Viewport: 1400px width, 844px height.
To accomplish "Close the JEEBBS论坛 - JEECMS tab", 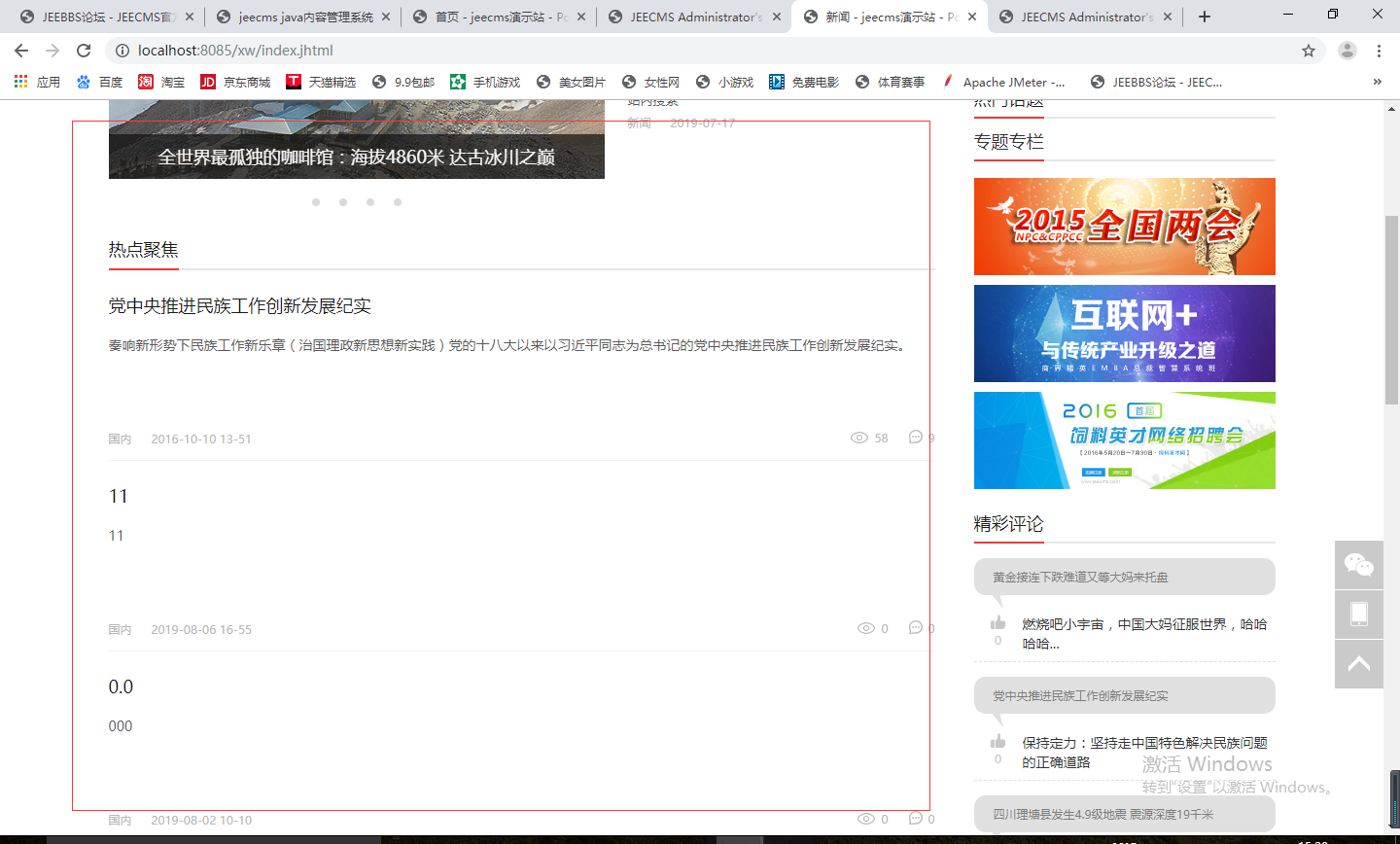I will tap(189, 17).
